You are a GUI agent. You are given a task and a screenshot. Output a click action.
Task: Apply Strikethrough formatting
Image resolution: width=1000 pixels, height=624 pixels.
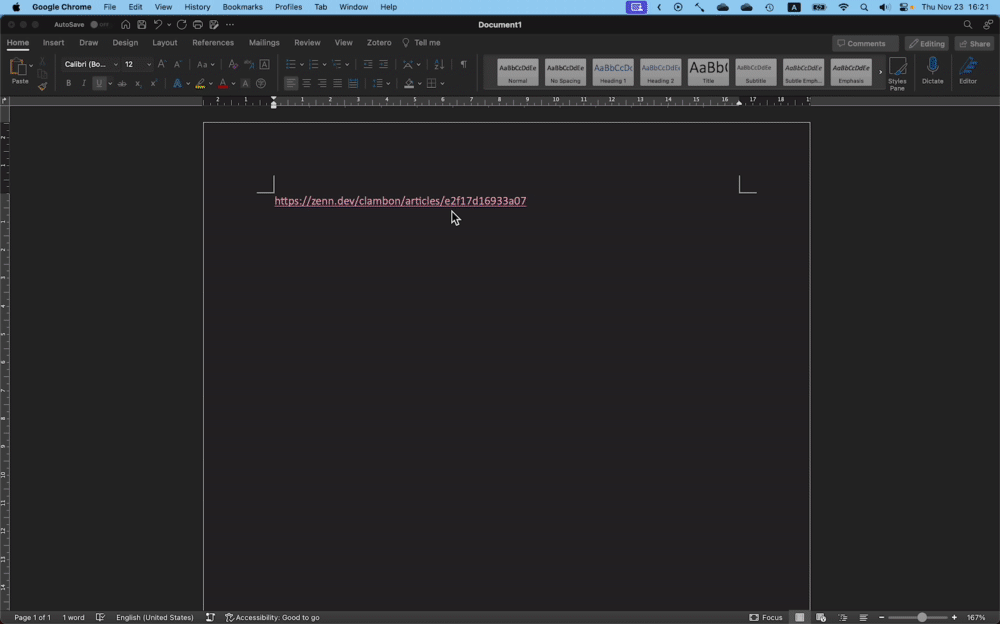click(122, 84)
